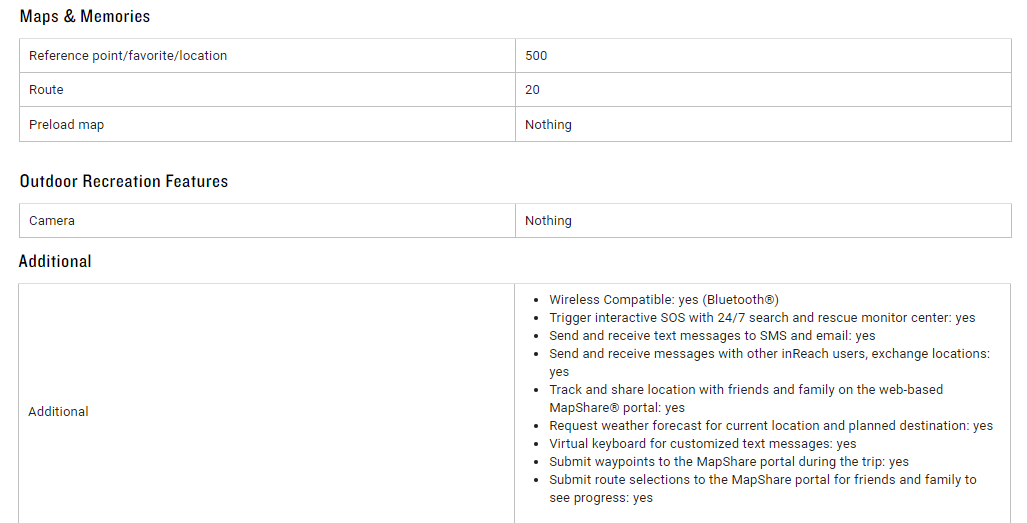Viewport: 1027px width, 523px height.
Task: Select the Reference point/favorite/location row label
Action: click(x=128, y=56)
